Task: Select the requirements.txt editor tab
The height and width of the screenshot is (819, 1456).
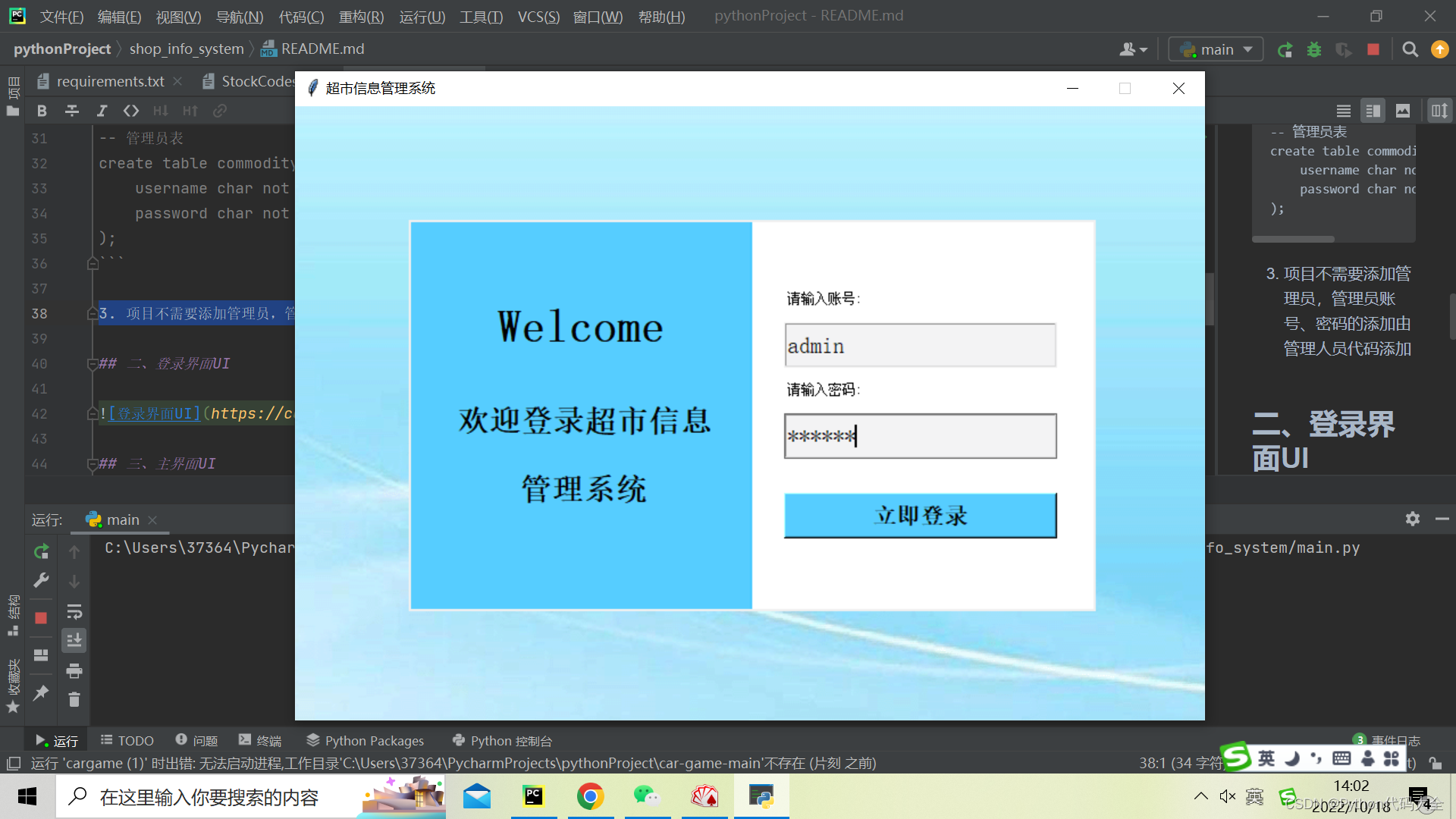Action: 110,81
